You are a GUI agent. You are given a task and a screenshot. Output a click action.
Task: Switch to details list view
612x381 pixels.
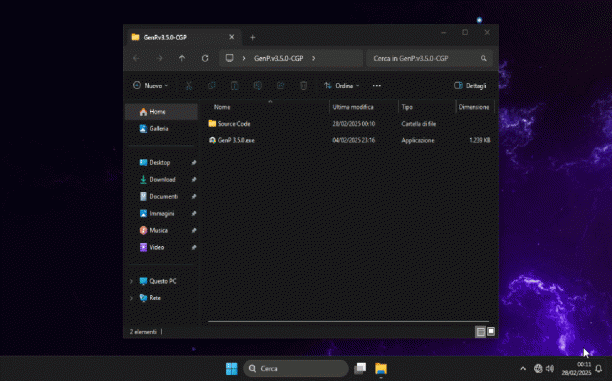(x=480, y=332)
